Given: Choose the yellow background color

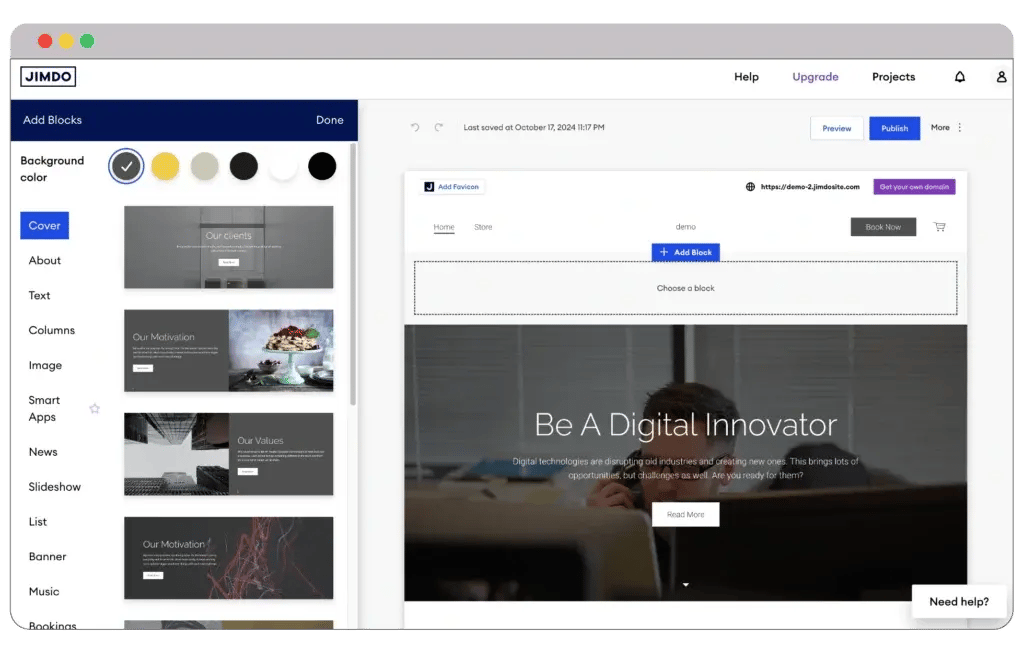Looking at the screenshot, I should click(165, 167).
